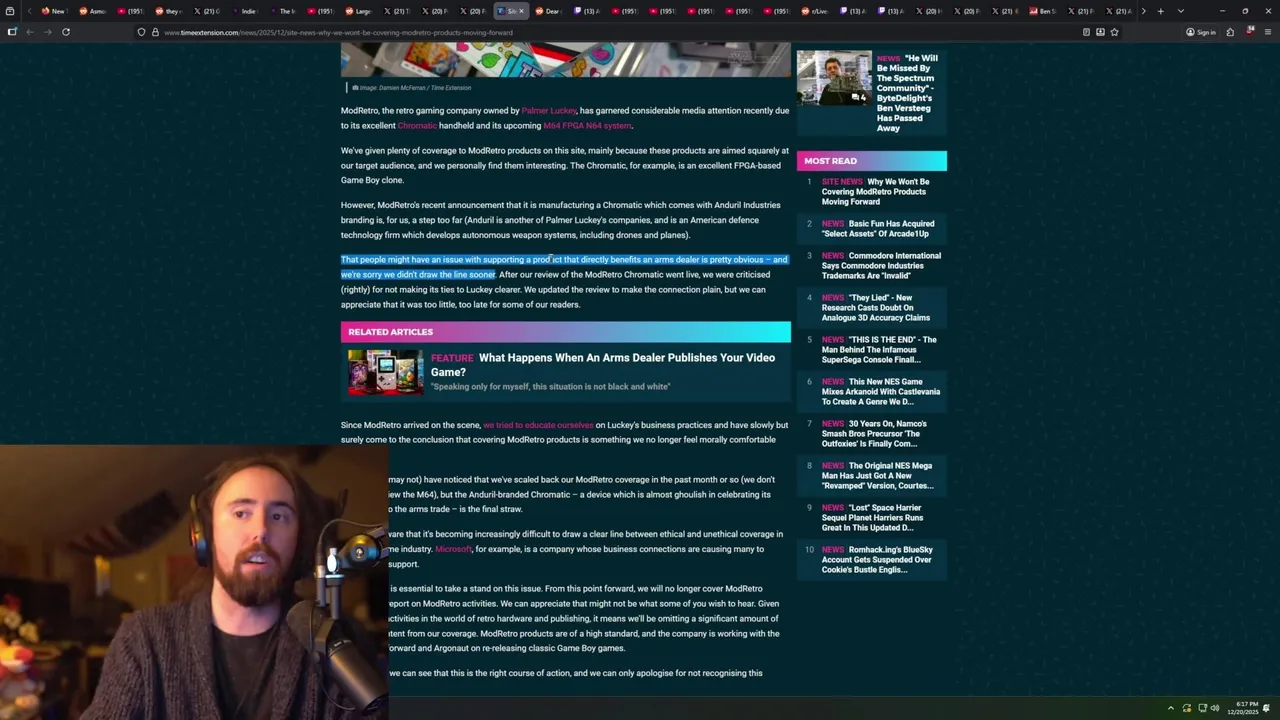Open the M64 FPGA N64 system link
The image size is (1280, 720).
[587, 126]
